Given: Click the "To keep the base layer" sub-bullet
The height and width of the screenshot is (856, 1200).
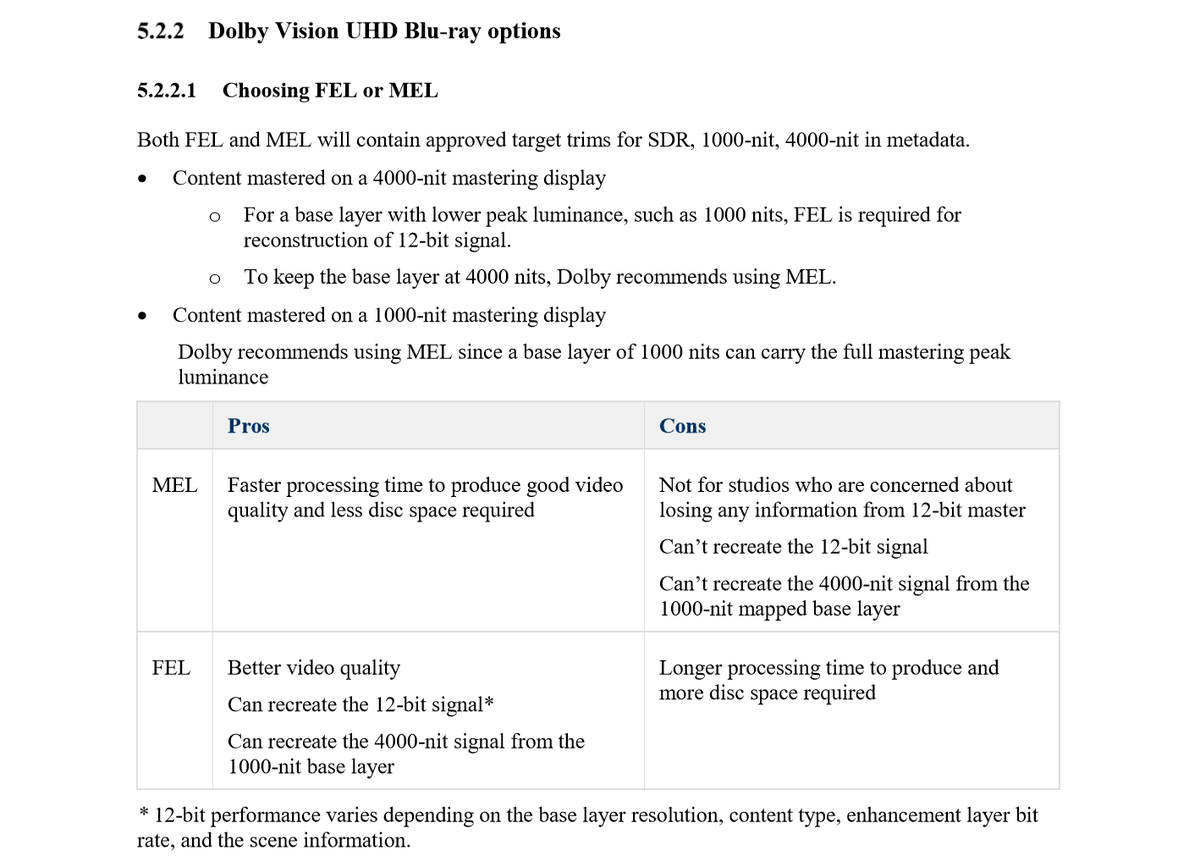Looking at the screenshot, I should [x=539, y=277].
